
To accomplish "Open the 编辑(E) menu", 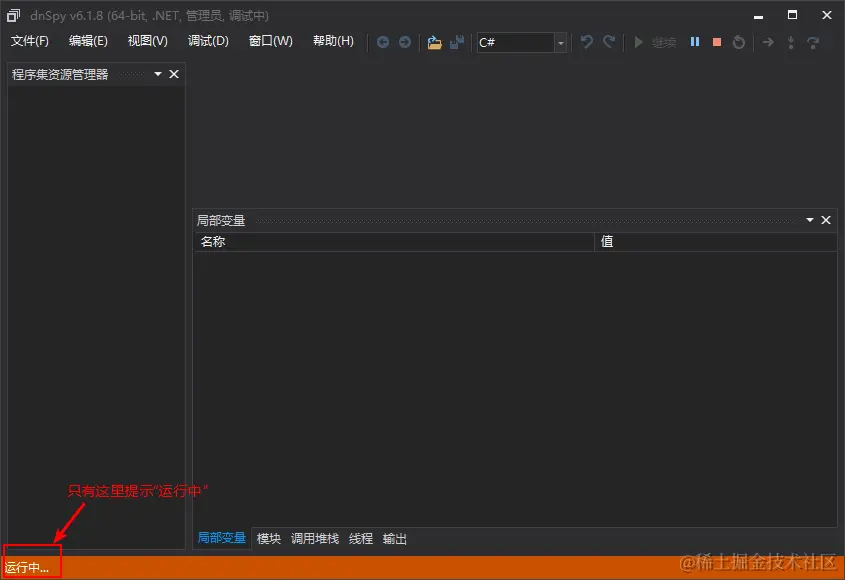I will pos(88,41).
